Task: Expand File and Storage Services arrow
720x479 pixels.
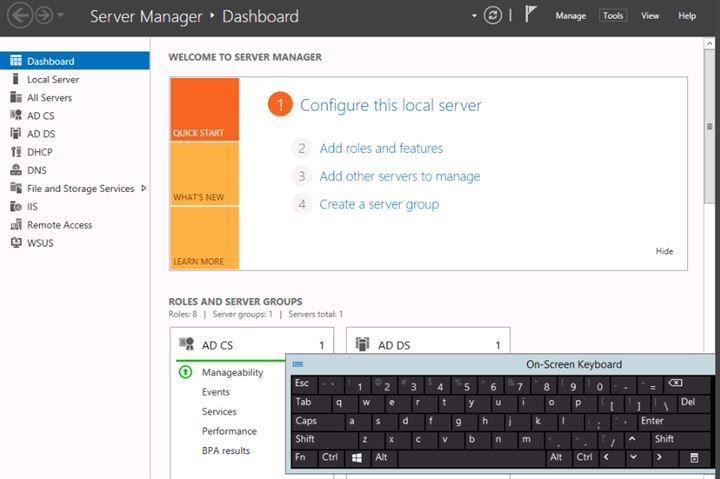Action: pyautogui.click(x=144, y=188)
